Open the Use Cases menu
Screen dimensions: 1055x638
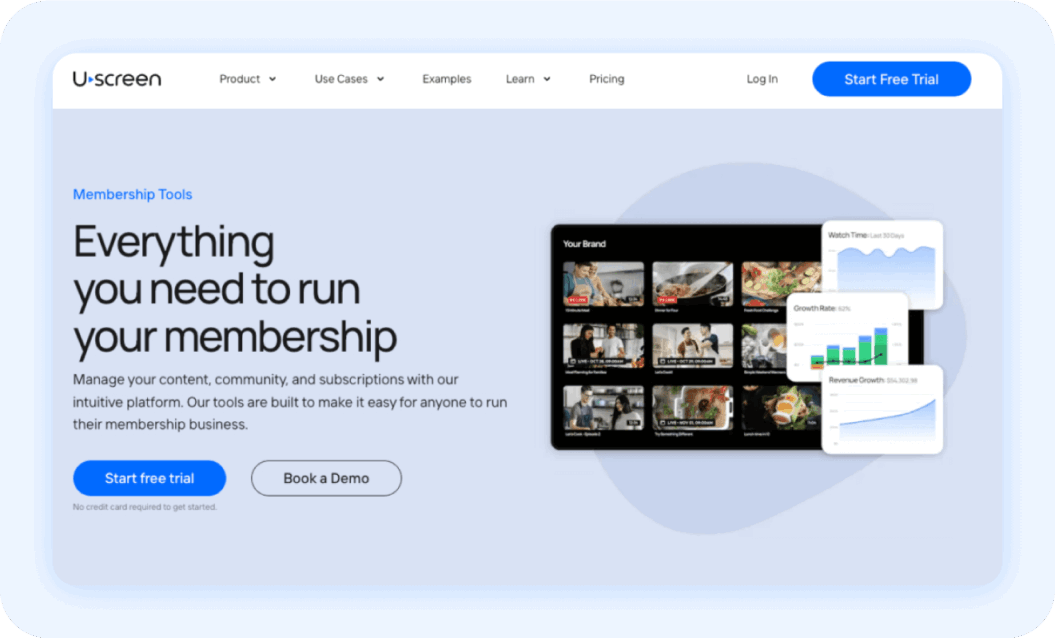349,79
